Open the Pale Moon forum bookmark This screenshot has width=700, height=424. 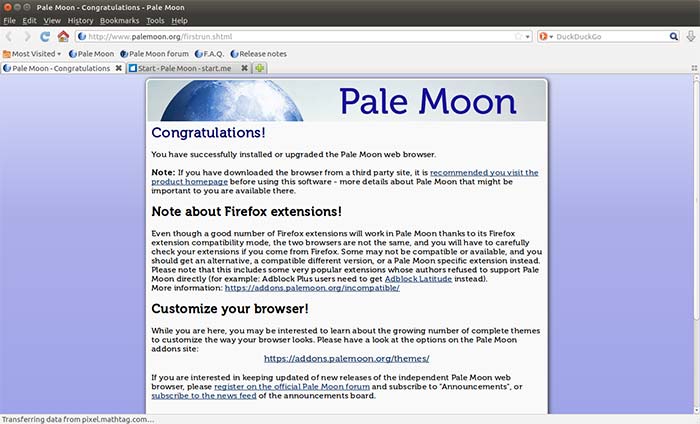(x=154, y=54)
